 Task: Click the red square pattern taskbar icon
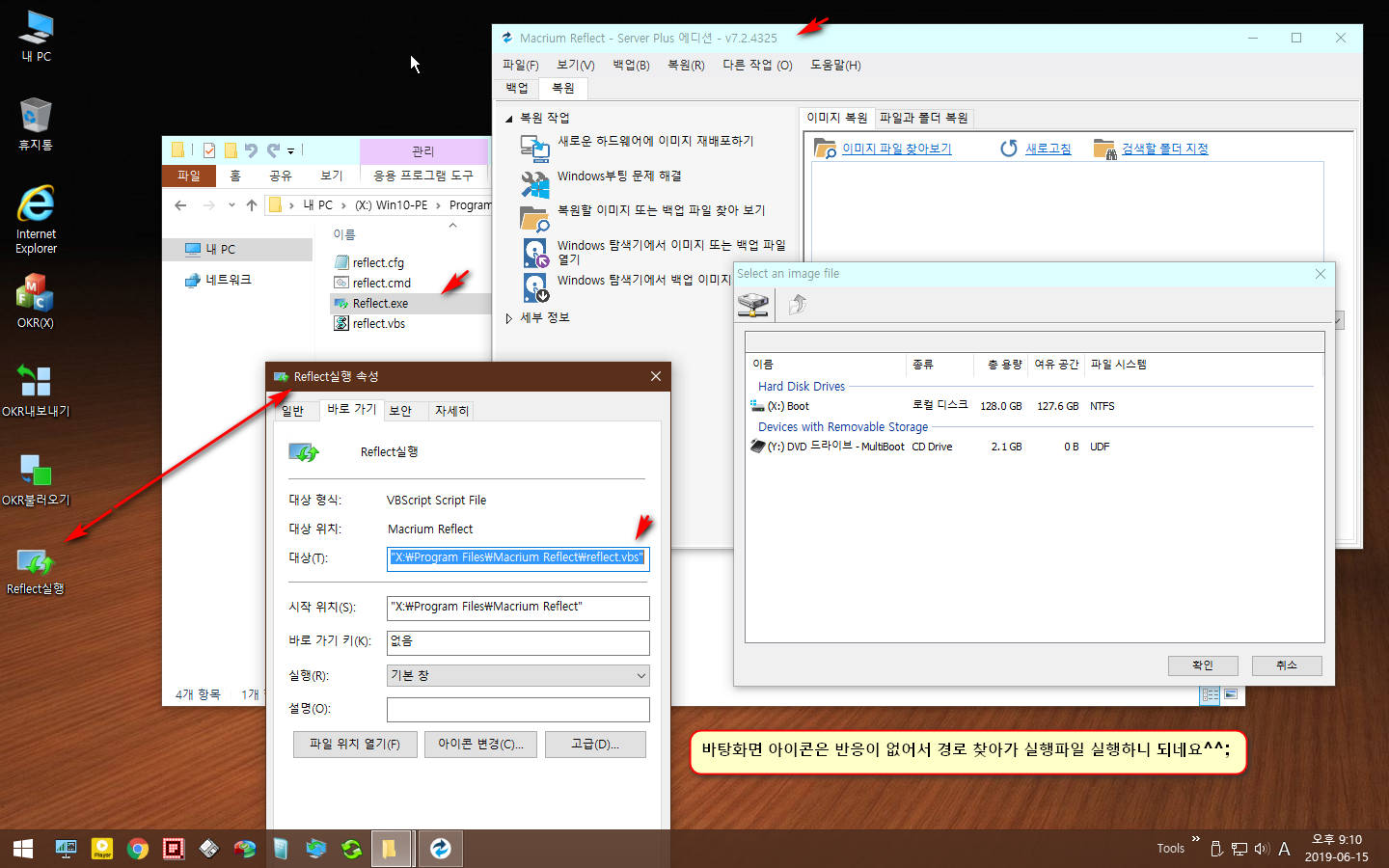coord(174,849)
